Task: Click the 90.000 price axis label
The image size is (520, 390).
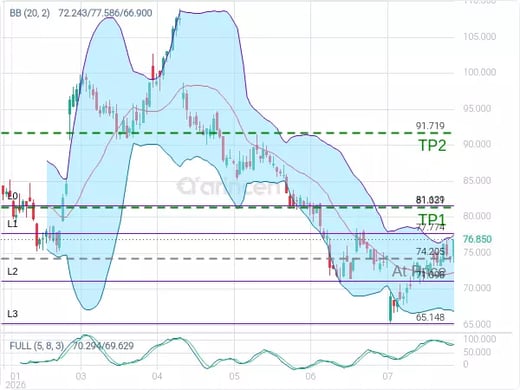Action: pyautogui.click(x=477, y=144)
